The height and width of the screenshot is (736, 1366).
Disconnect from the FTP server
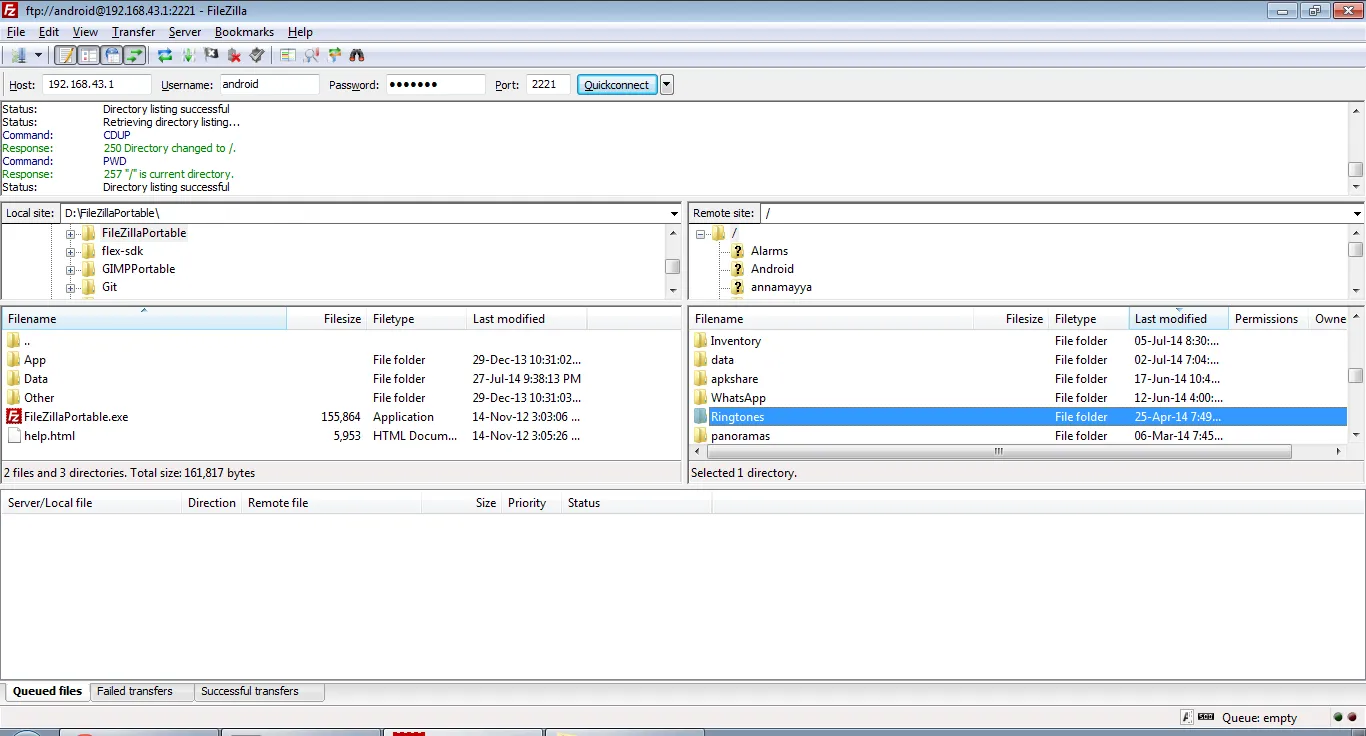pyautogui.click(x=234, y=55)
